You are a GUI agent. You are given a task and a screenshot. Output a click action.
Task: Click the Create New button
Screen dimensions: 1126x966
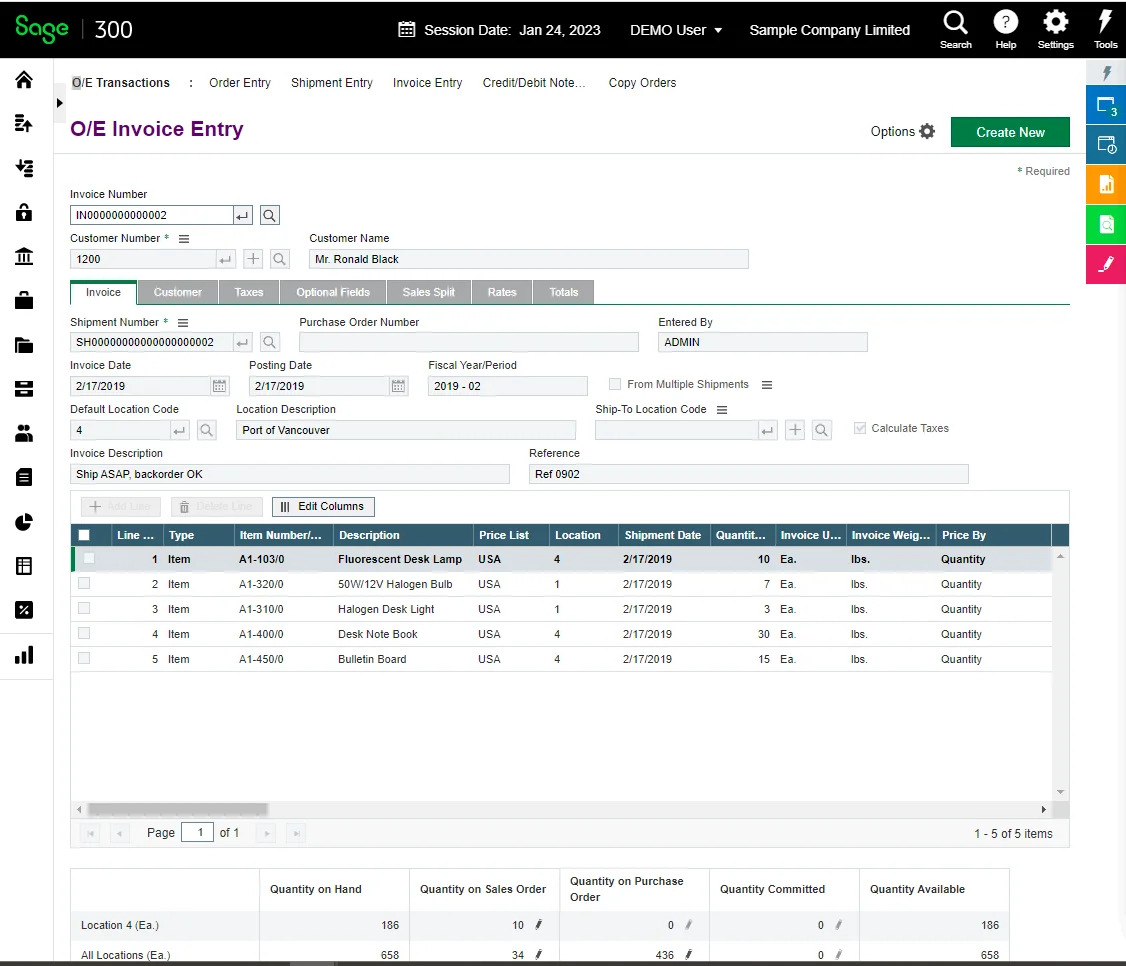tap(1010, 132)
